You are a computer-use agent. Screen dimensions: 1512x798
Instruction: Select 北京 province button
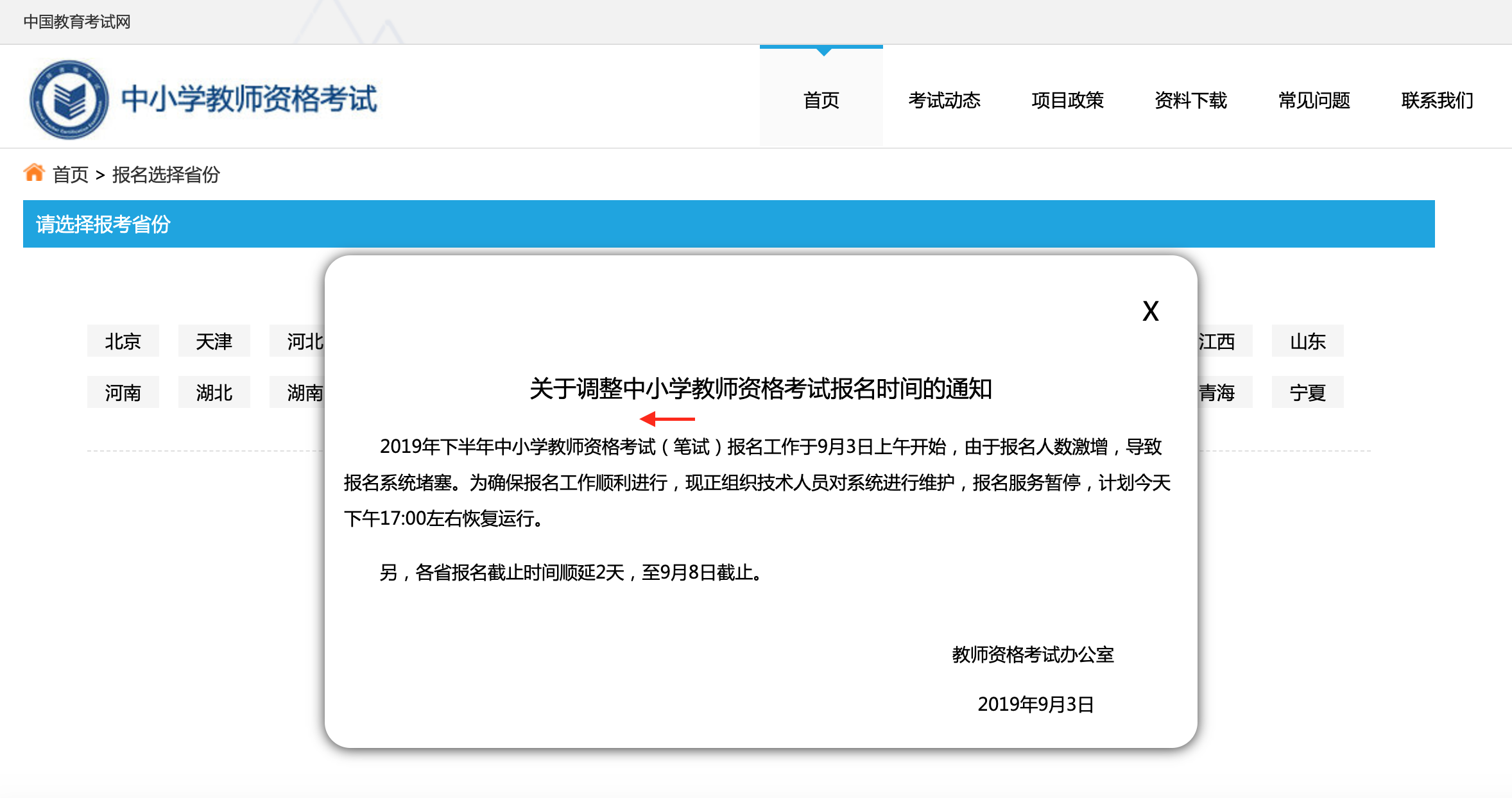123,341
